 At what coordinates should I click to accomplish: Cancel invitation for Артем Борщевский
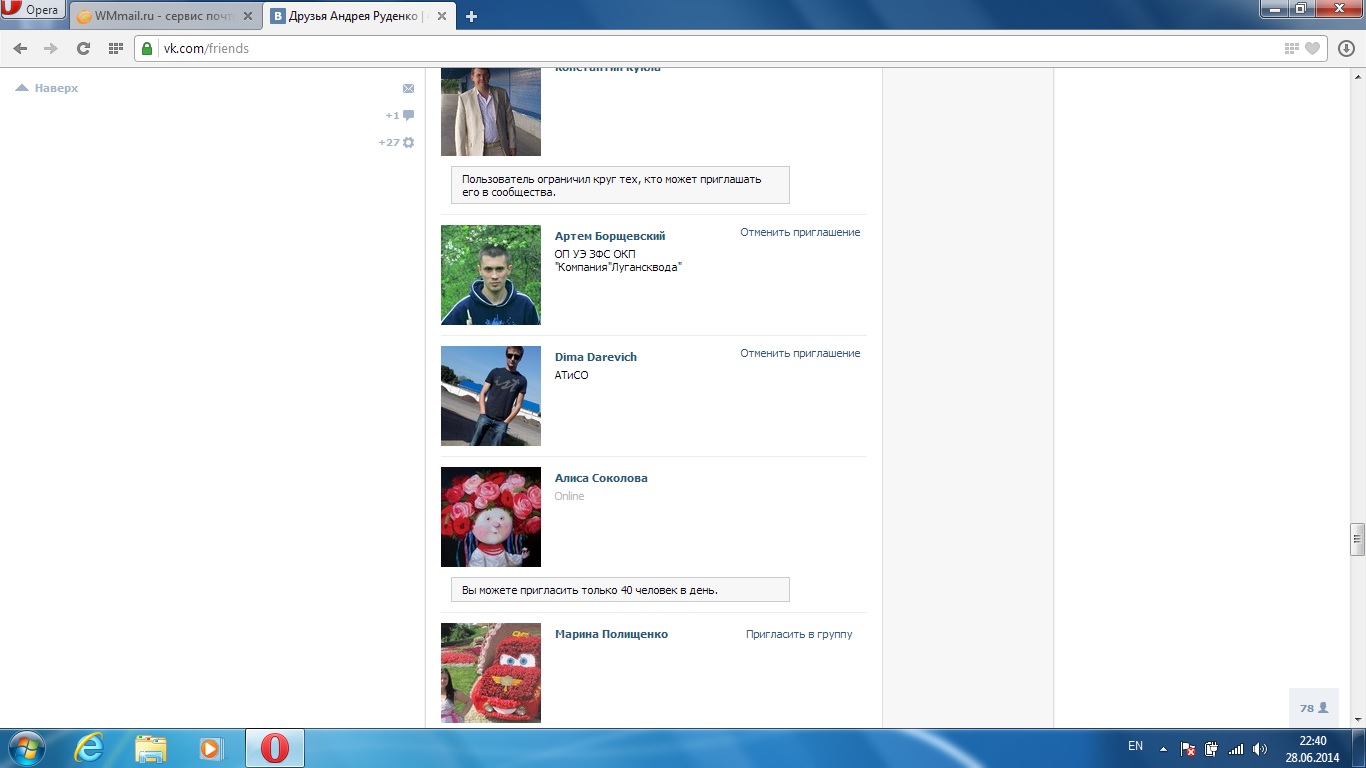coord(800,232)
